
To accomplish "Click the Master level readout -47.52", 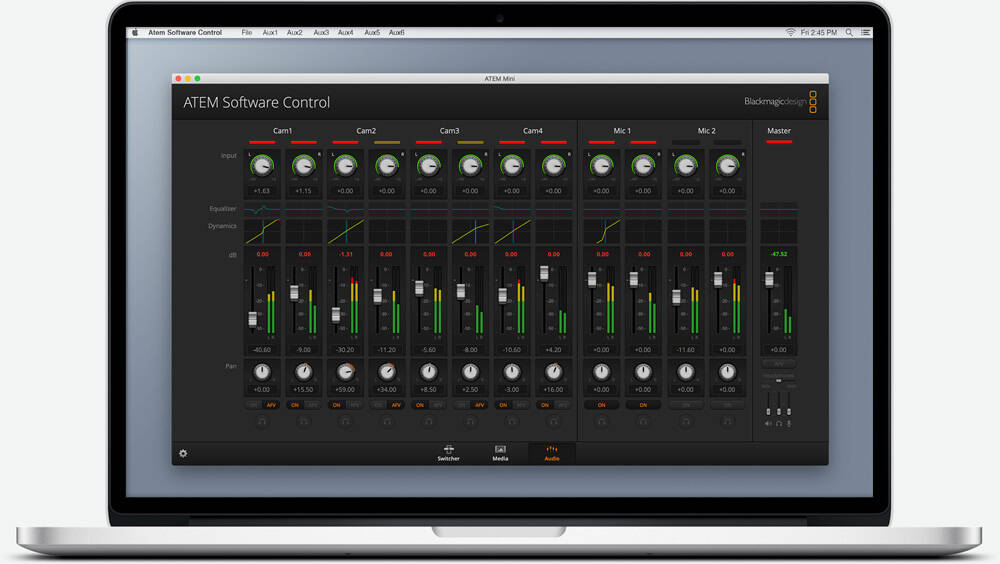I will point(779,254).
